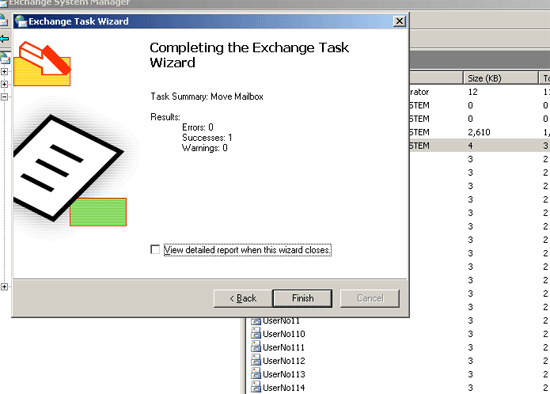
Task: Select the UserNo114 mailbox row
Action: click(x=398, y=387)
